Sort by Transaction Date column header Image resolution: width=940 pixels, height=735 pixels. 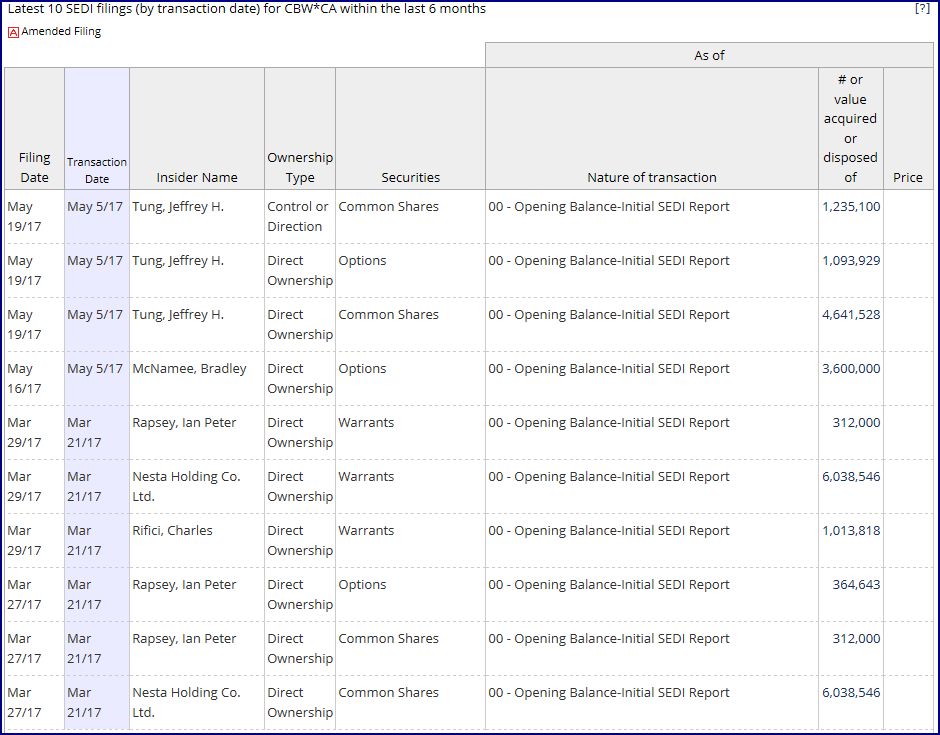pos(97,170)
